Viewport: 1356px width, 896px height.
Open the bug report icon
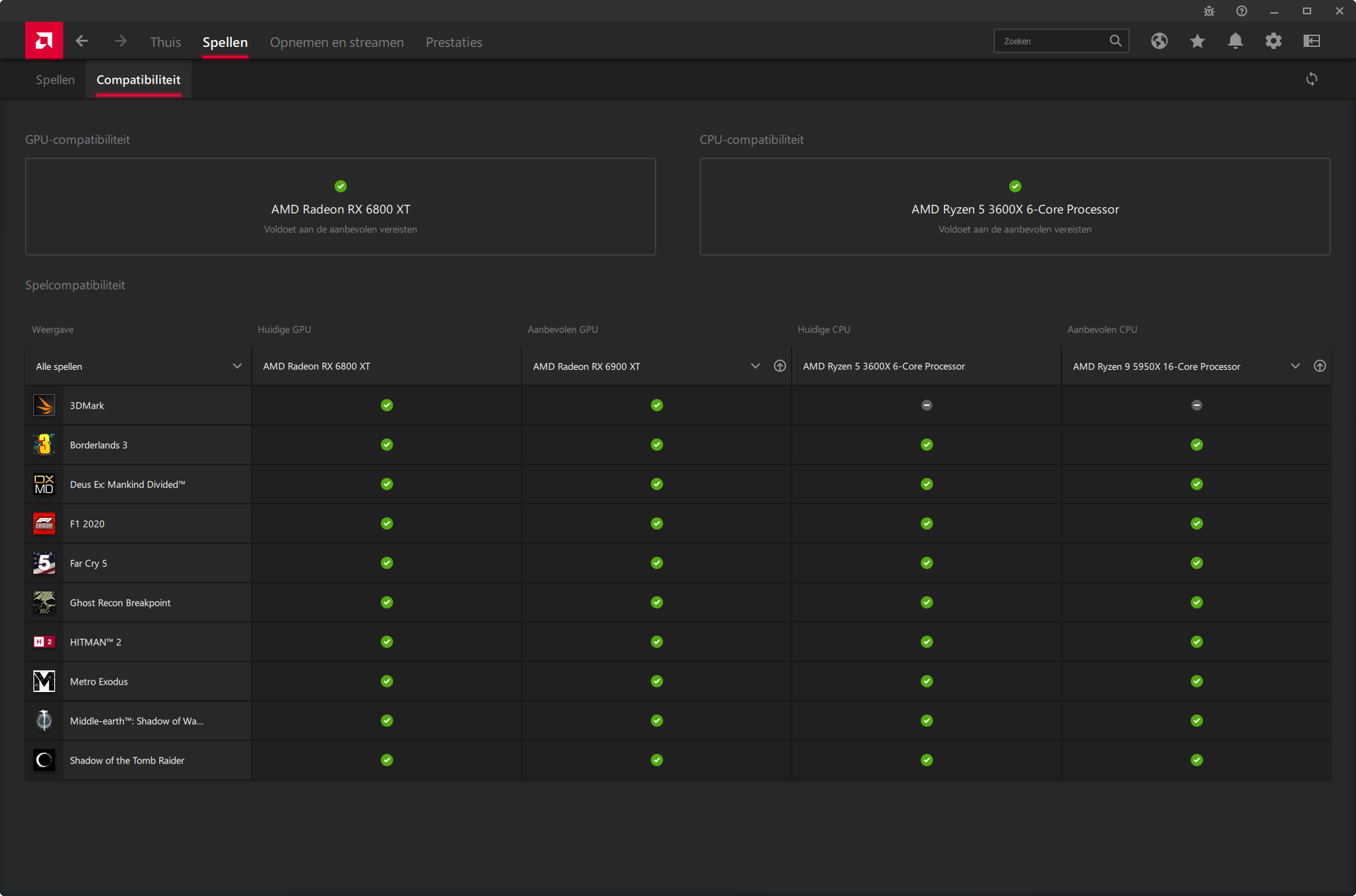pos(1208,11)
